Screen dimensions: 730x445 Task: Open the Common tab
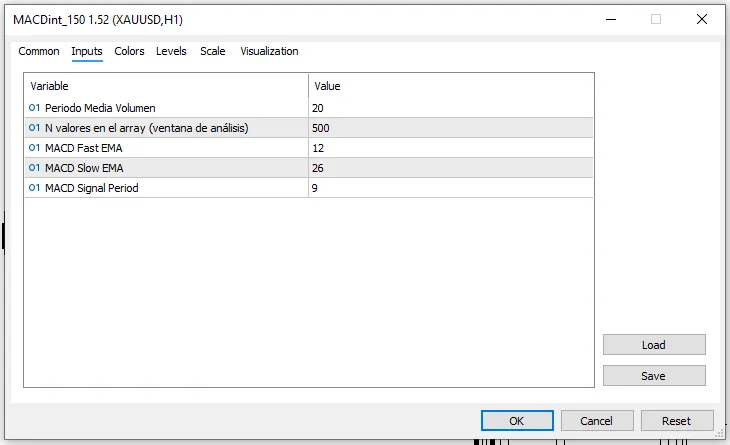(x=39, y=51)
